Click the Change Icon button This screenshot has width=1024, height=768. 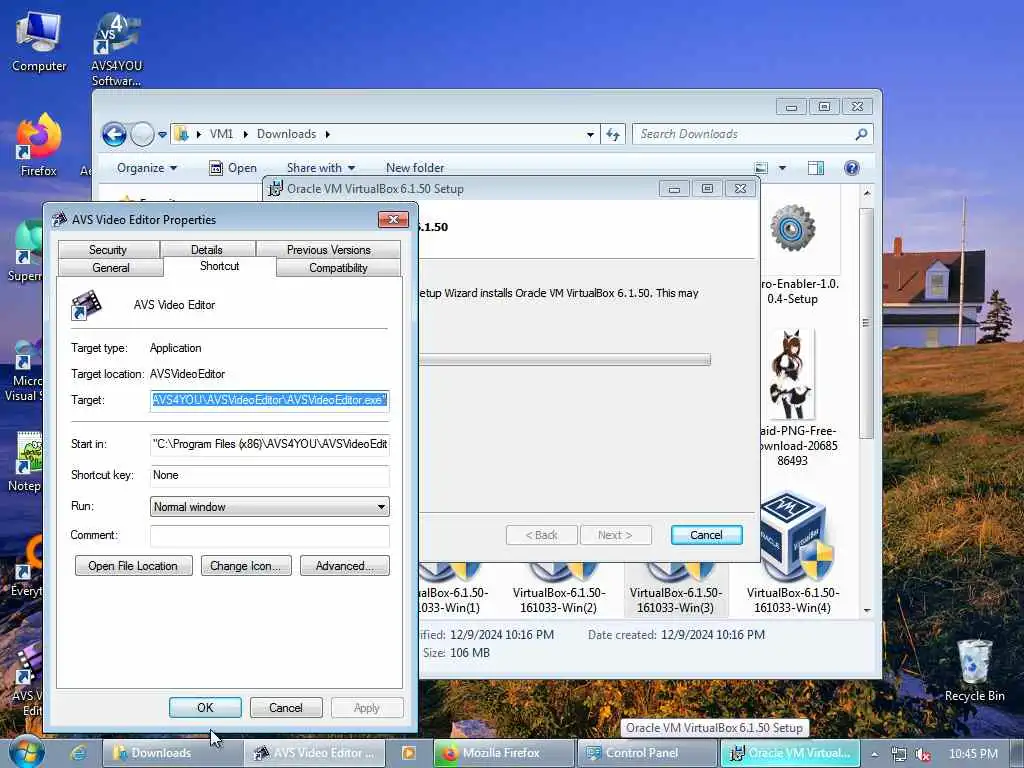(x=246, y=566)
